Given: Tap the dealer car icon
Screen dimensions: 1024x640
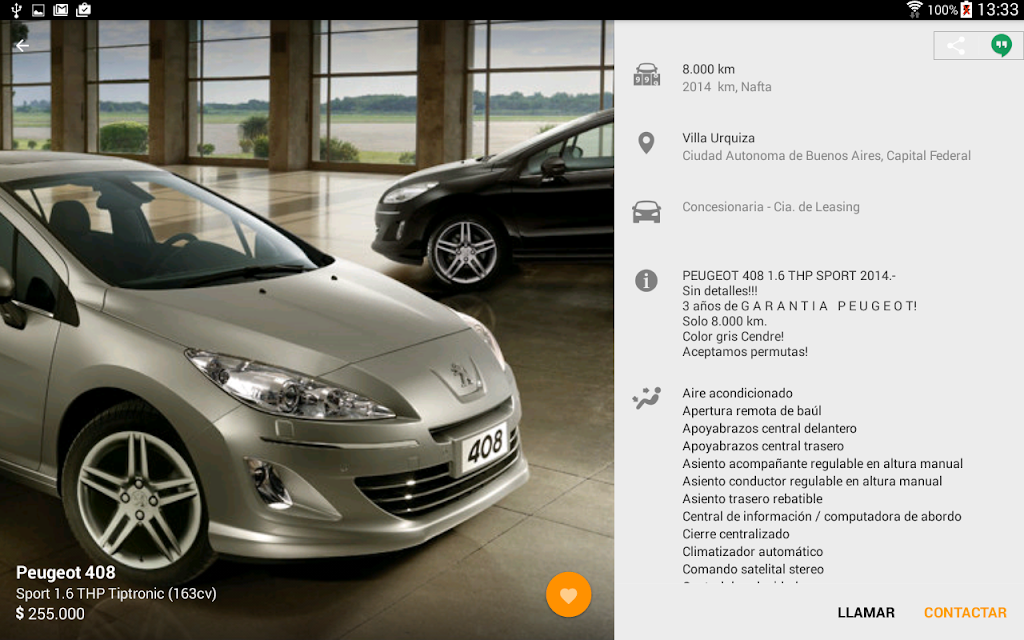Looking at the screenshot, I should pyautogui.click(x=647, y=212).
